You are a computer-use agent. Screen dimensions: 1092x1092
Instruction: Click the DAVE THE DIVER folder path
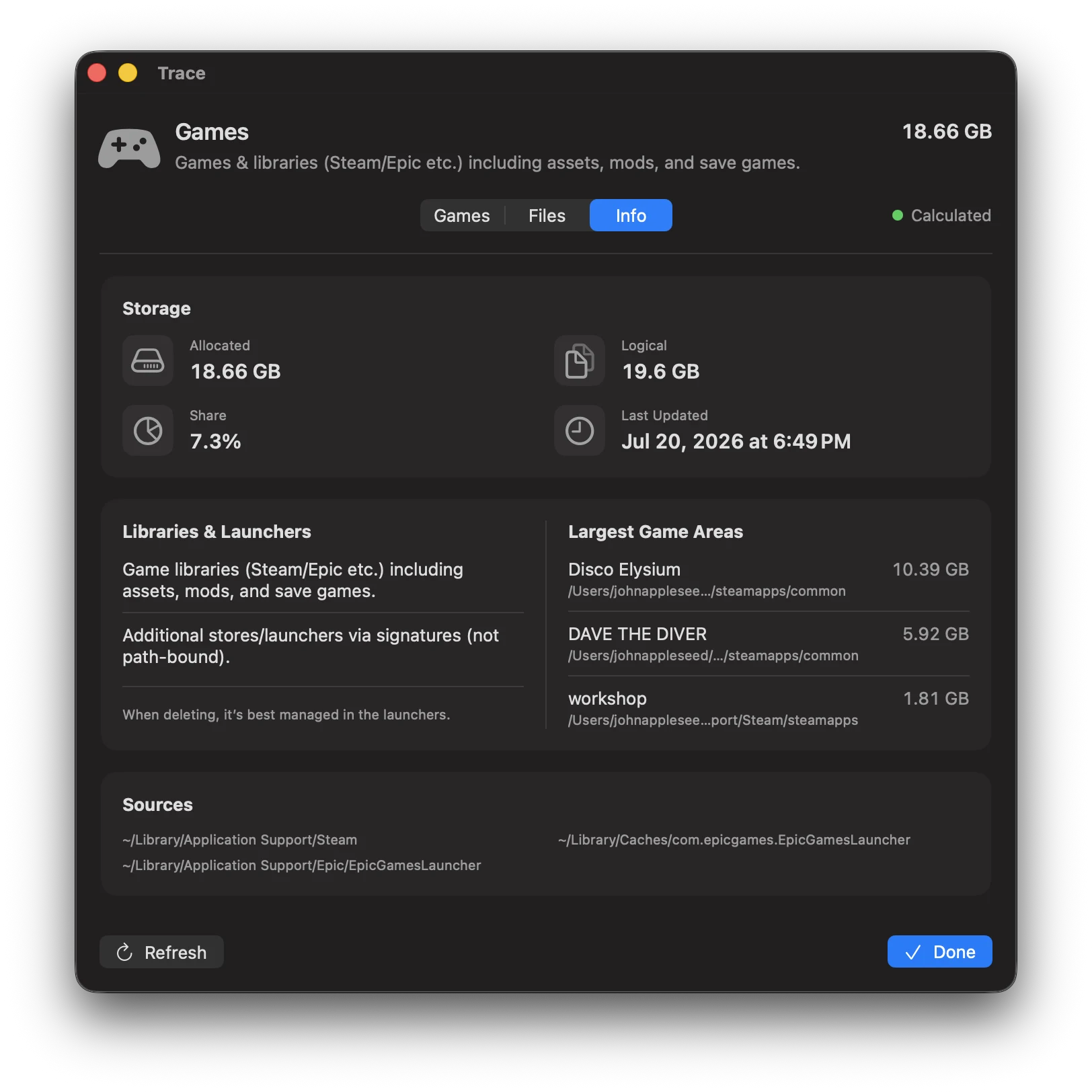tap(713, 656)
